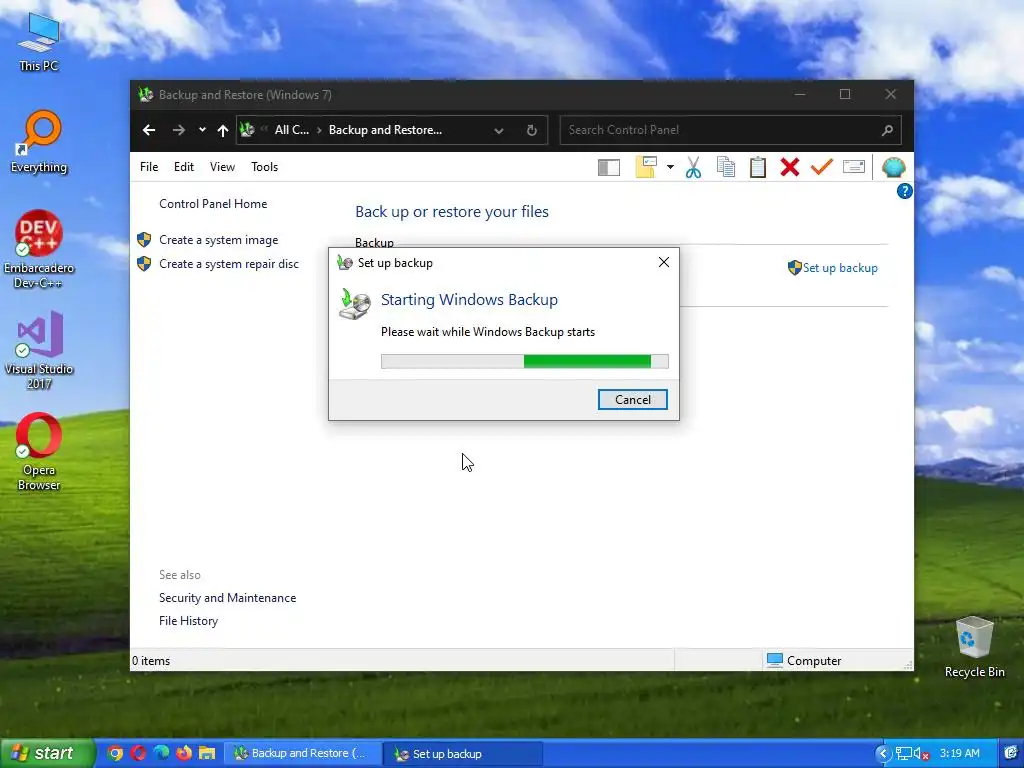Open the folder options dropdown arrow
Image resolution: width=1024 pixels, height=768 pixels.
(670, 167)
